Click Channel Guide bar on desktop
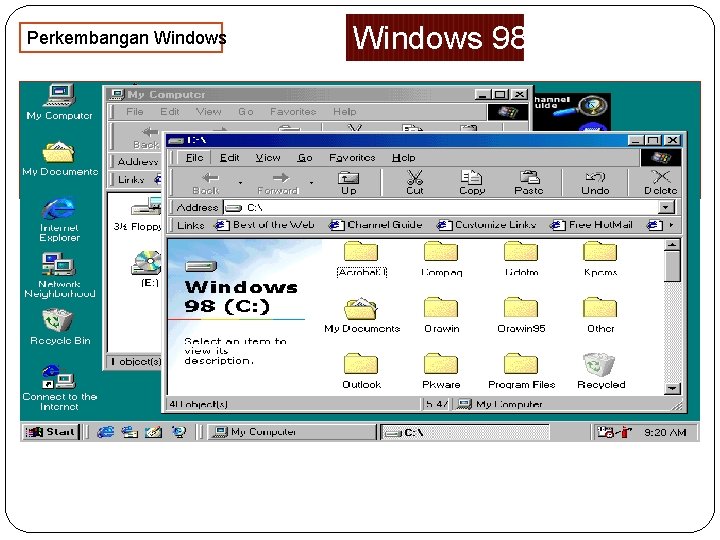The height and width of the screenshot is (540, 720). click(x=572, y=111)
